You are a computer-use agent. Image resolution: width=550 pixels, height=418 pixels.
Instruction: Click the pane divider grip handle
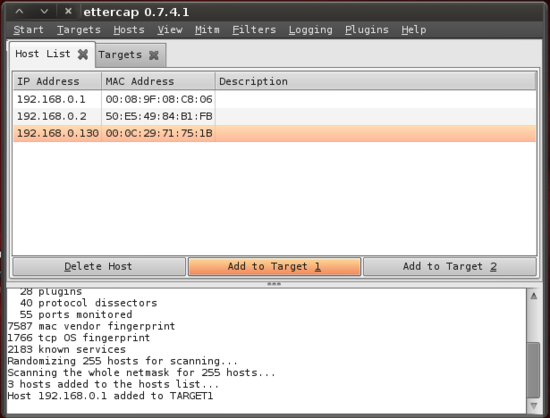pos(274,284)
